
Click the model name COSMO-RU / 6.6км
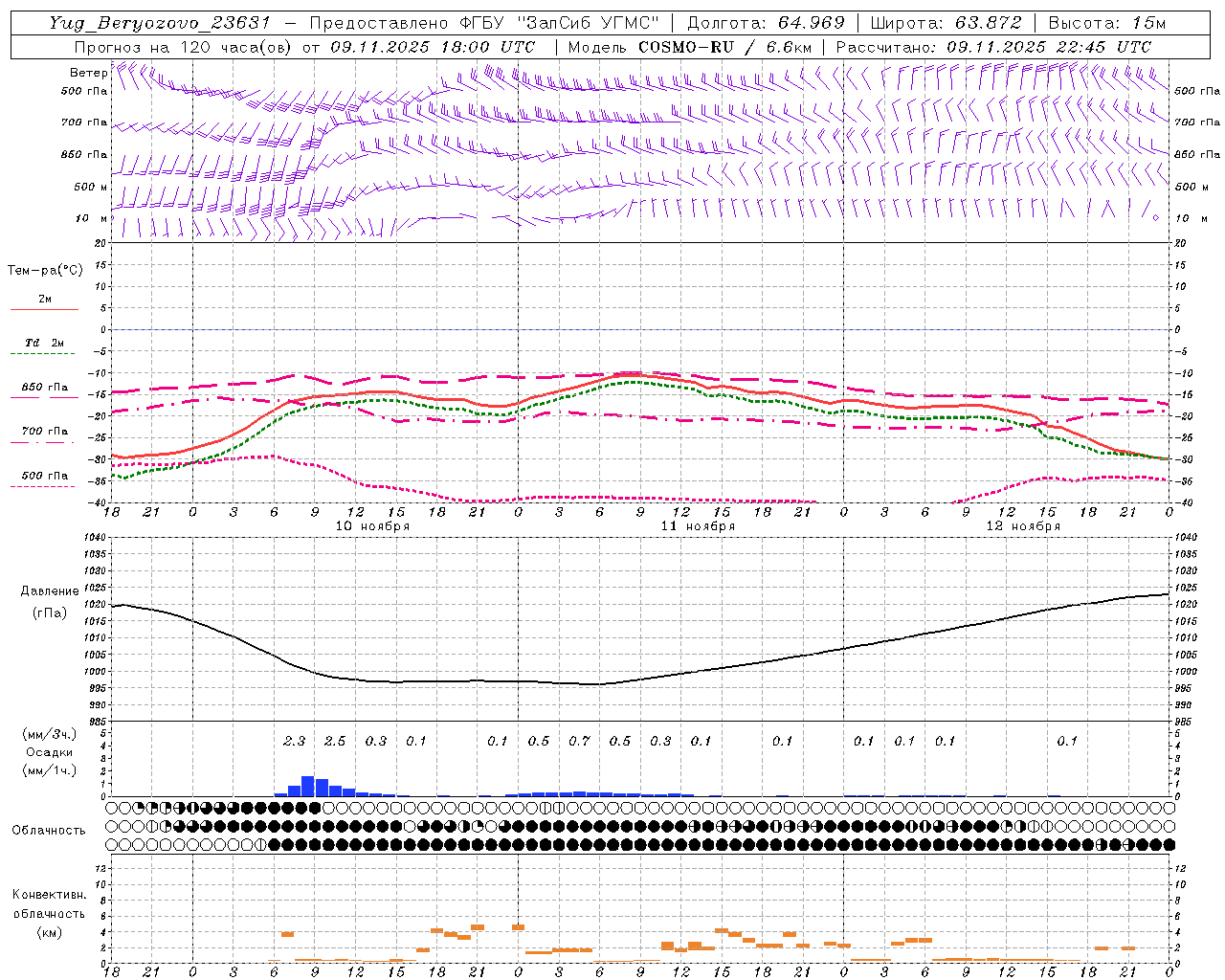point(725,47)
